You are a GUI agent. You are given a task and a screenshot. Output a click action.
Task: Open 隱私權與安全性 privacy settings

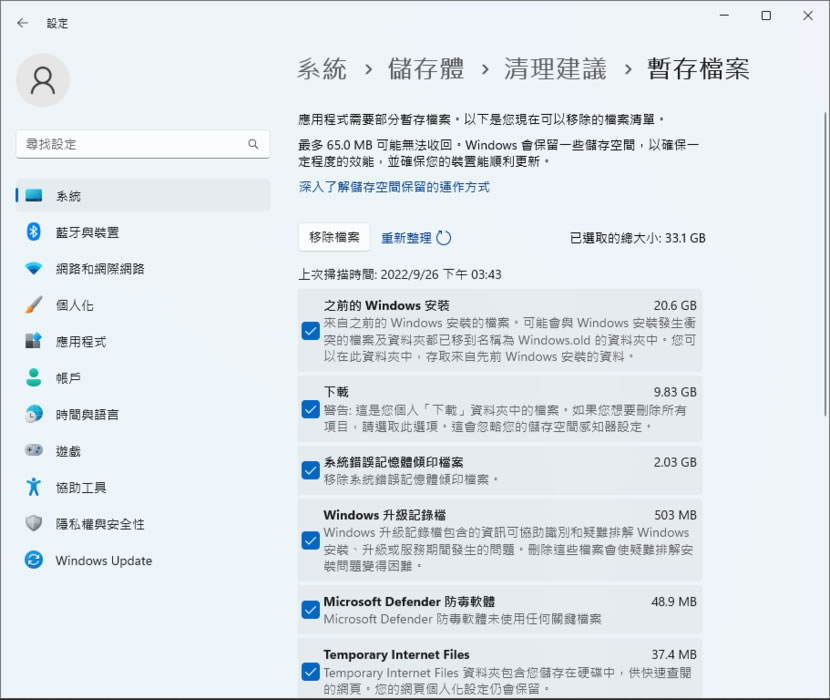pos(100,524)
